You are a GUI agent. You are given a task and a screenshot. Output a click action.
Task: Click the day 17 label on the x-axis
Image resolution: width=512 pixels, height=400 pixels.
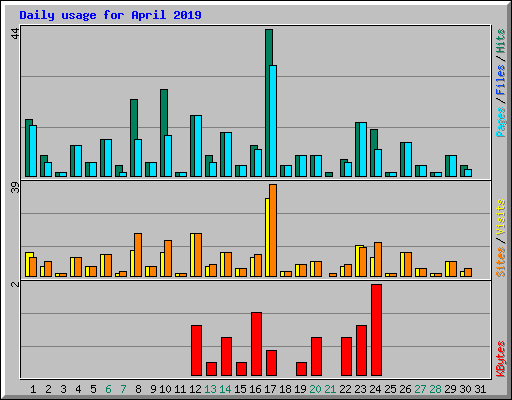[270, 389]
